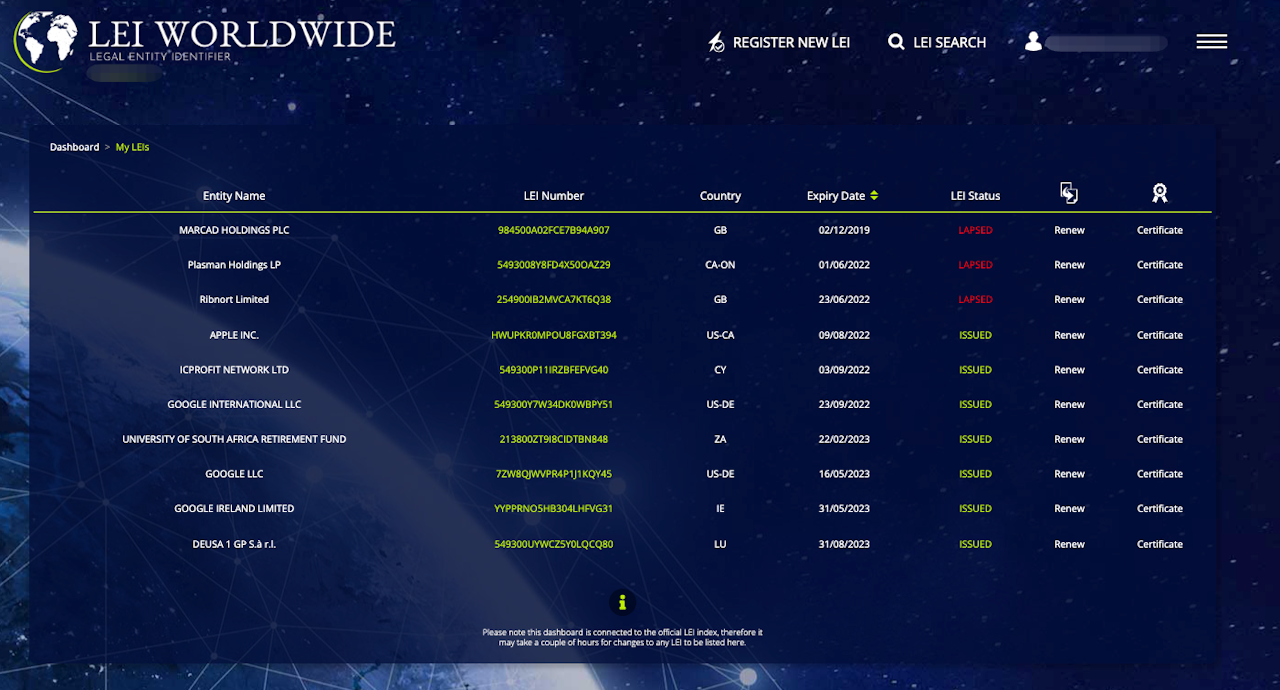View Certificate for DEUSA 1 GP S.à r.l.
This screenshot has height=690, width=1280.
[x=1160, y=544]
